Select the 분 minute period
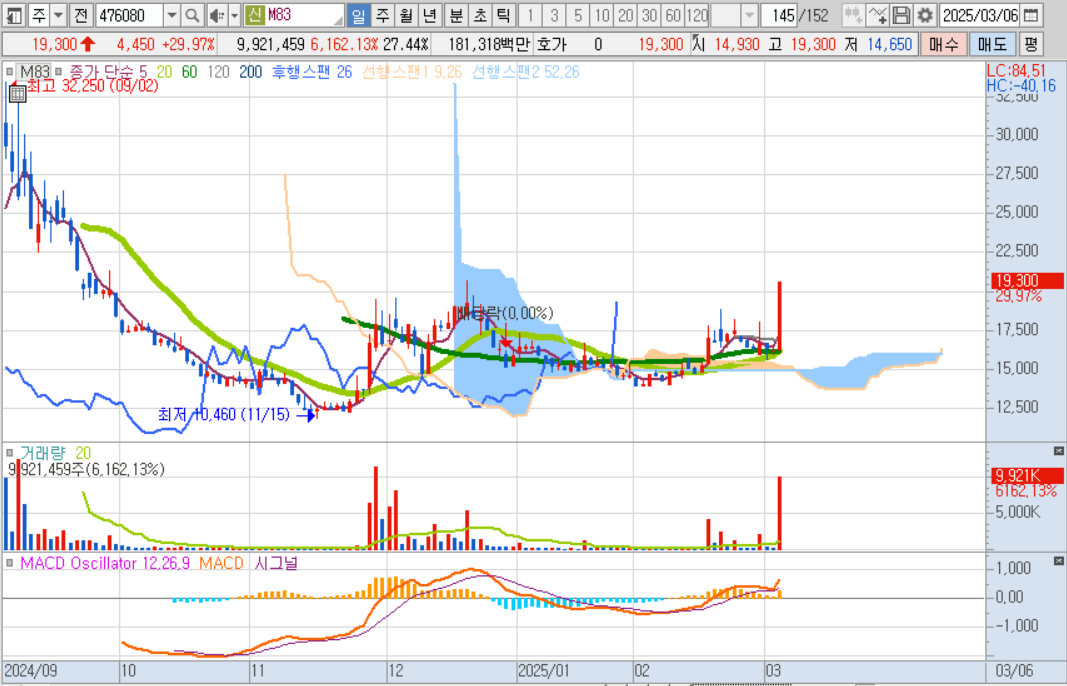This screenshot has width=1067, height=686. [x=456, y=15]
